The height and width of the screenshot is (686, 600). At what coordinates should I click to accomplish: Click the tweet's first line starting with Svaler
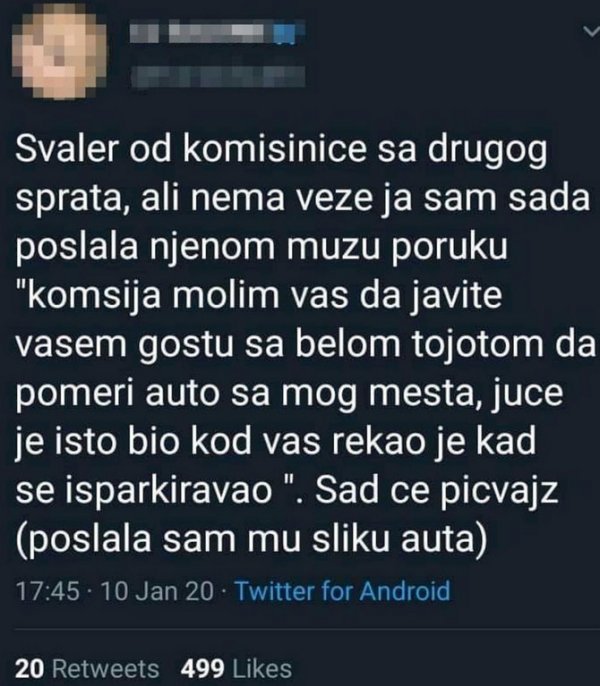point(281,151)
